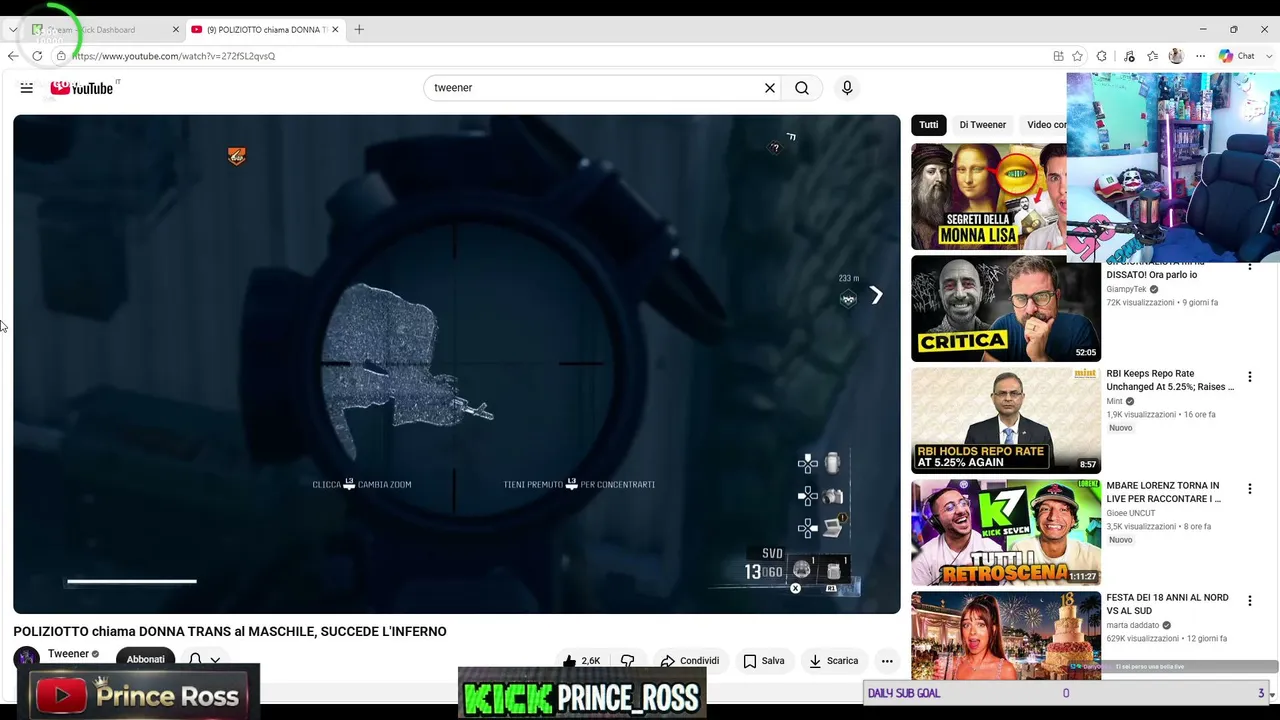The height and width of the screenshot is (720, 1280).
Task: Select the Tutti filter chip
Action: pos(929,125)
